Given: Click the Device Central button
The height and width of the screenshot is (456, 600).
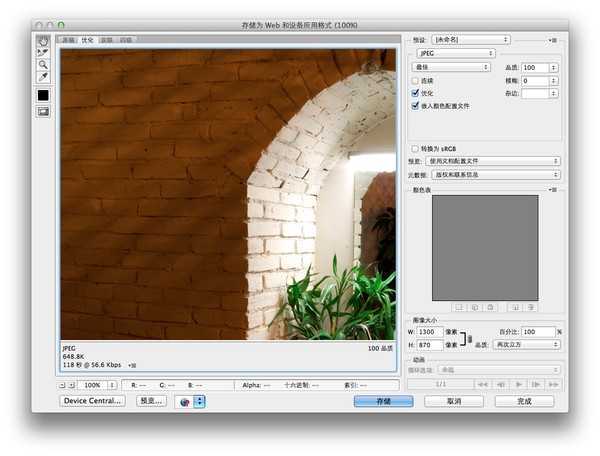Looking at the screenshot, I should coord(92,401).
